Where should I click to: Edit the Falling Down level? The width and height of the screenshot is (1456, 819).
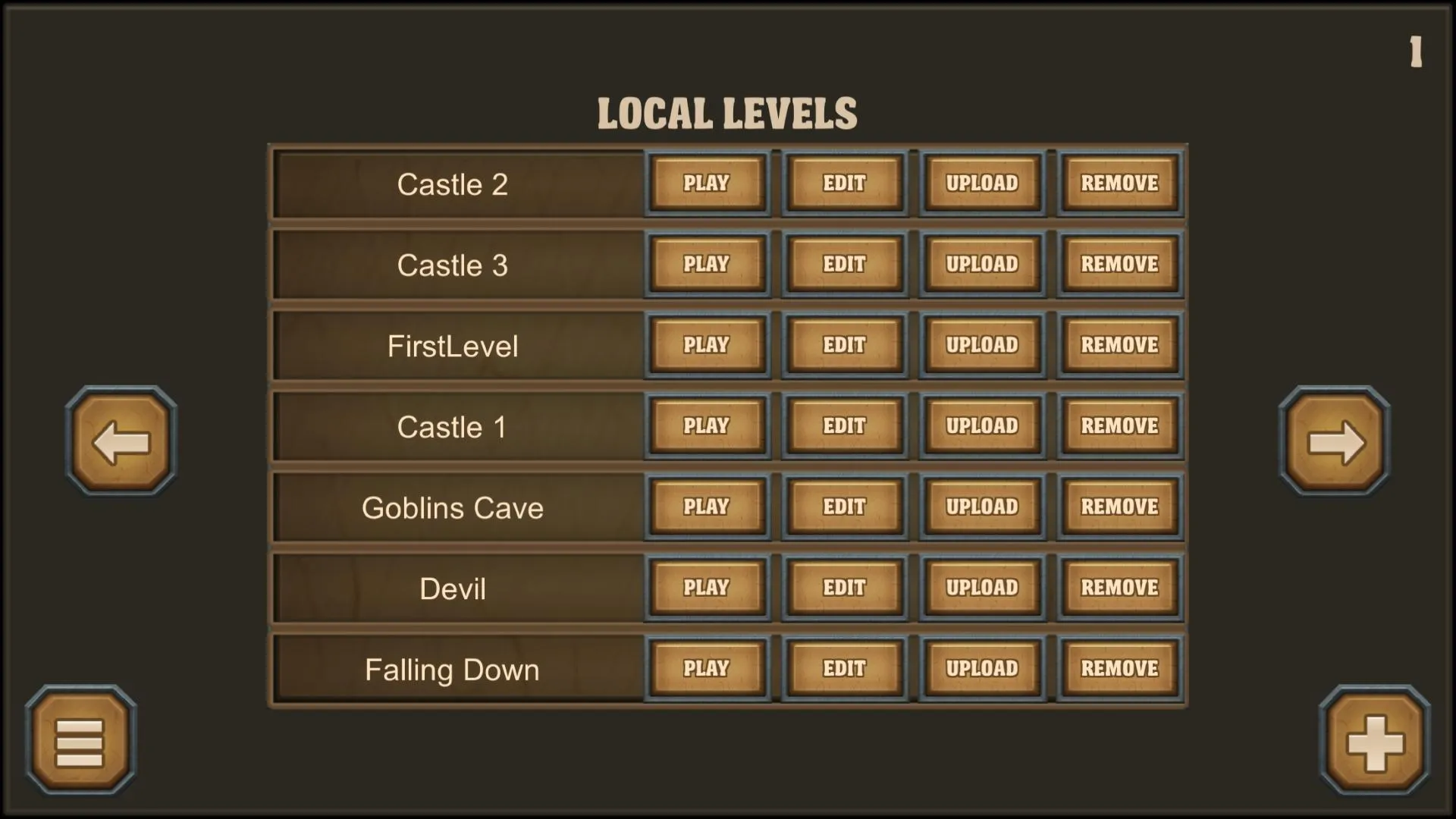844,669
